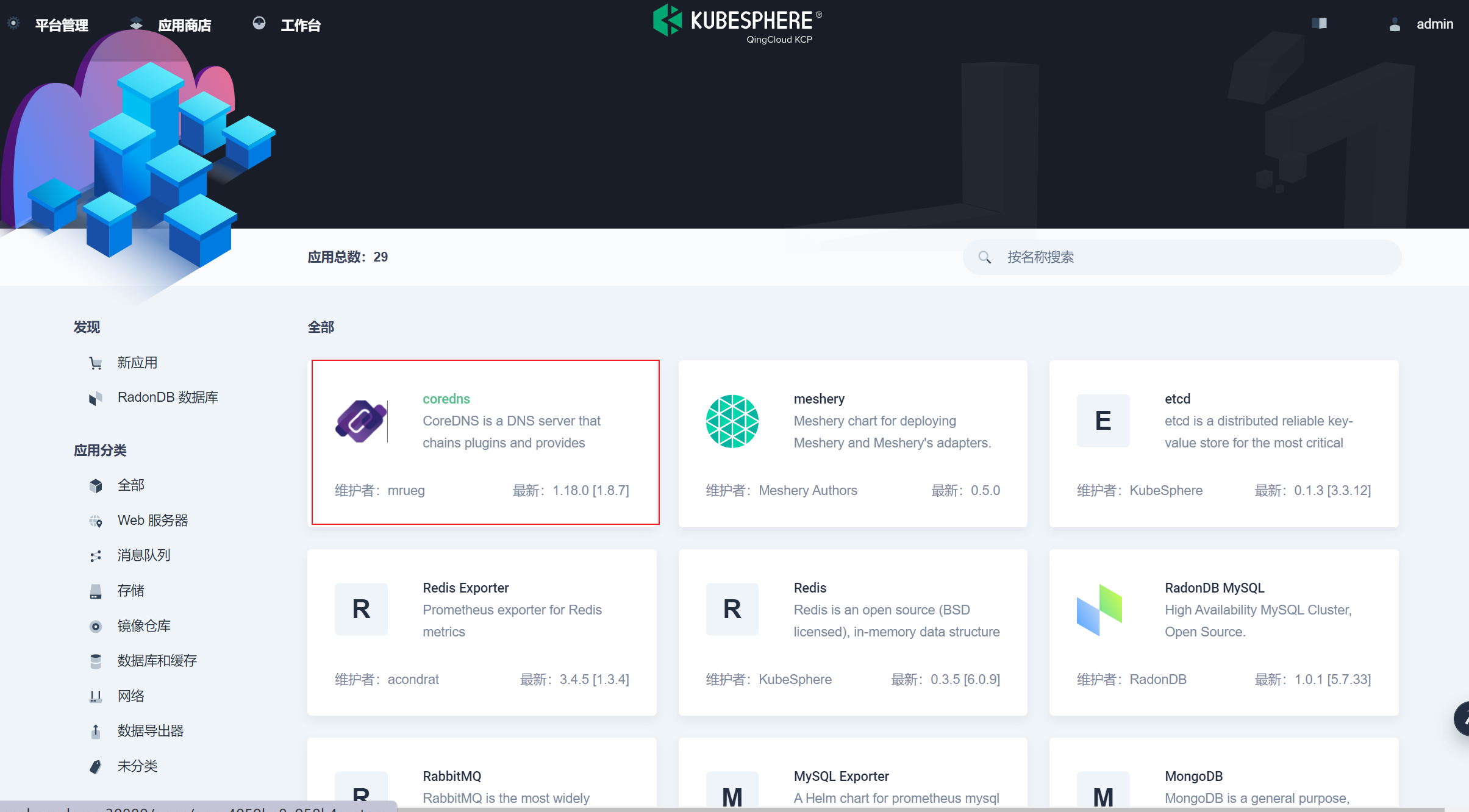Click the 应用商店 layers icon
1469x812 pixels.
(136, 24)
